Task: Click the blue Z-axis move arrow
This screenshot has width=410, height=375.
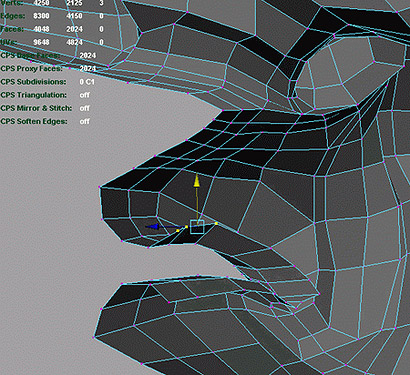Action: point(152,227)
